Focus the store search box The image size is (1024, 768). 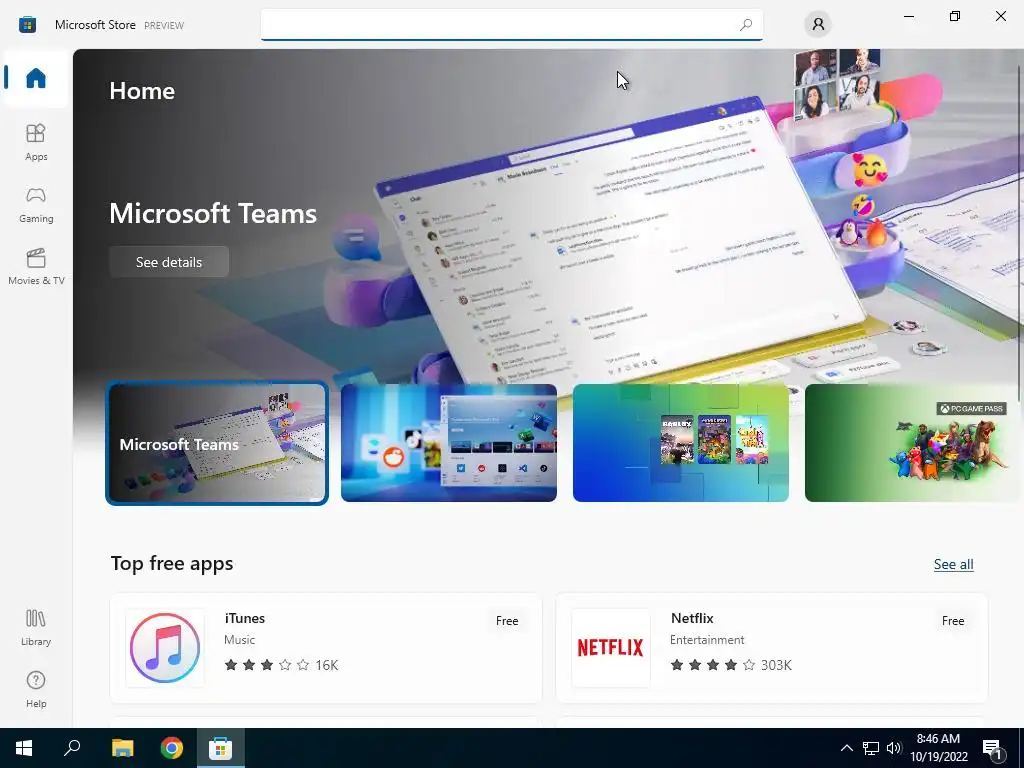(511, 25)
